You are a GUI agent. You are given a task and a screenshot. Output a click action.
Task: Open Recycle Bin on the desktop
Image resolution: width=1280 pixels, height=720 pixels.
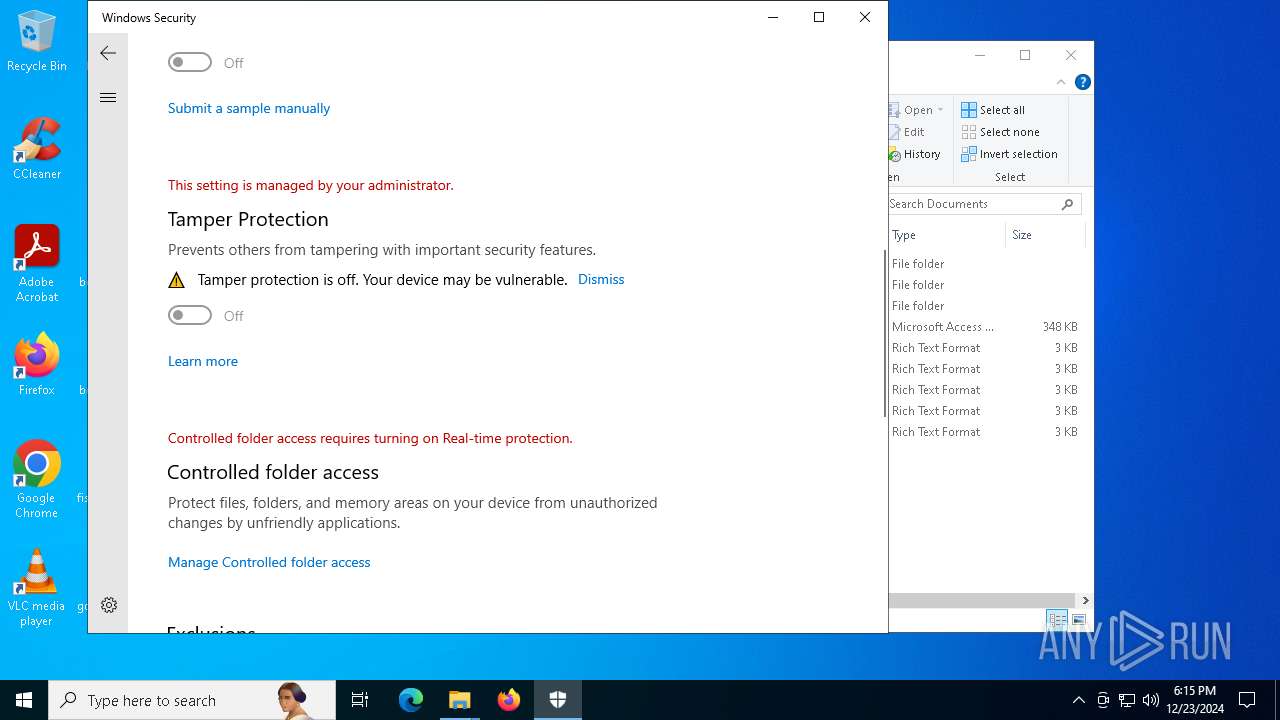coord(37,42)
